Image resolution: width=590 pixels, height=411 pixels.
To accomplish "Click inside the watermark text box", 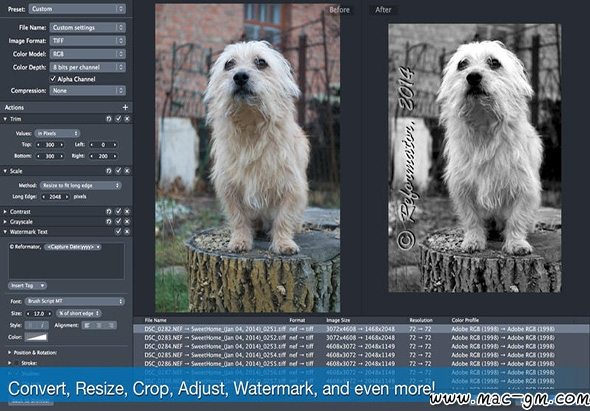I will (x=66, y=260).
